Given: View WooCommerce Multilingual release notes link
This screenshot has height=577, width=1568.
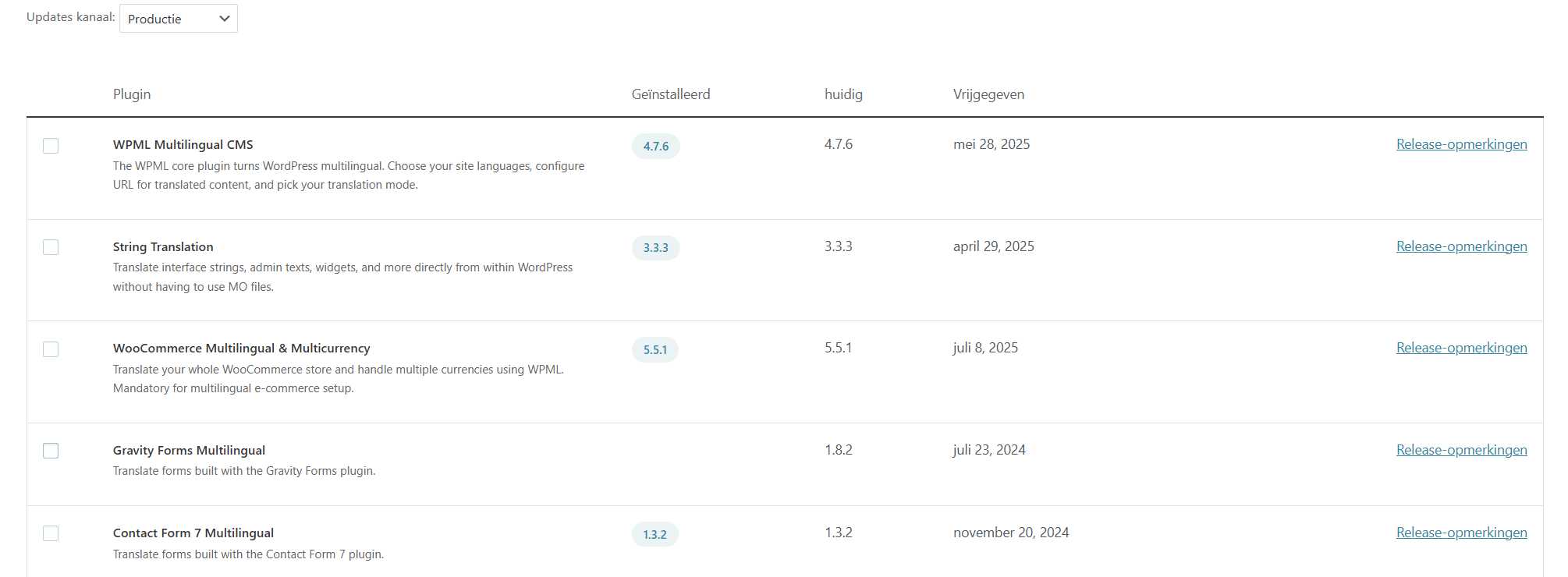Looking at the screenshot, I should pos(1461,348).
